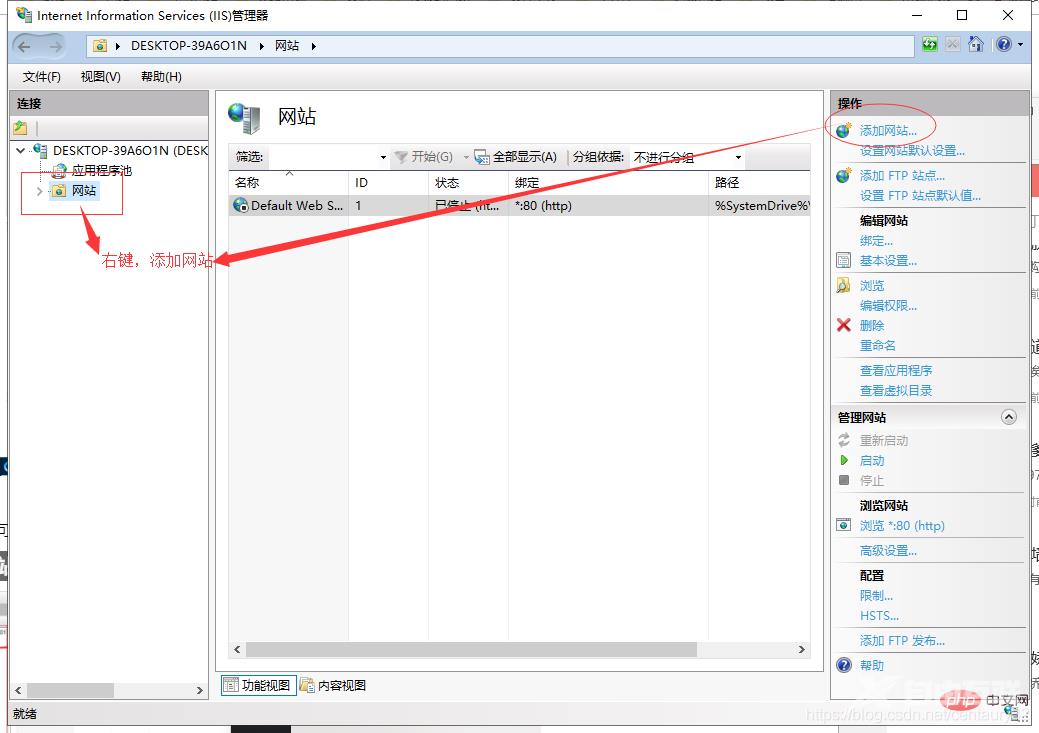Open the File menu

41,77
